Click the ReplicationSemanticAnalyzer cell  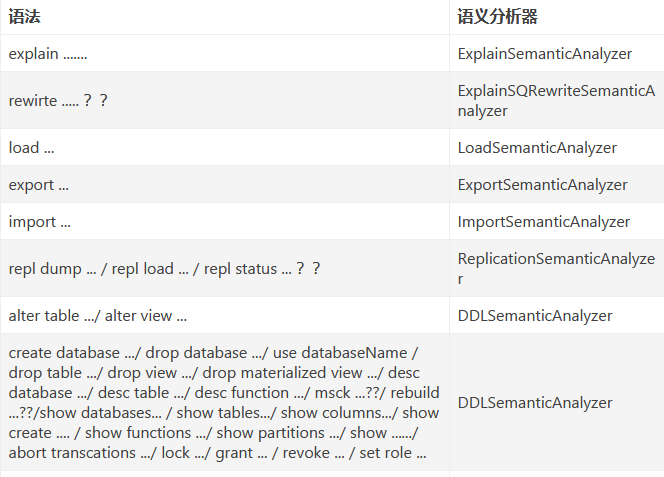coord(555,269)
